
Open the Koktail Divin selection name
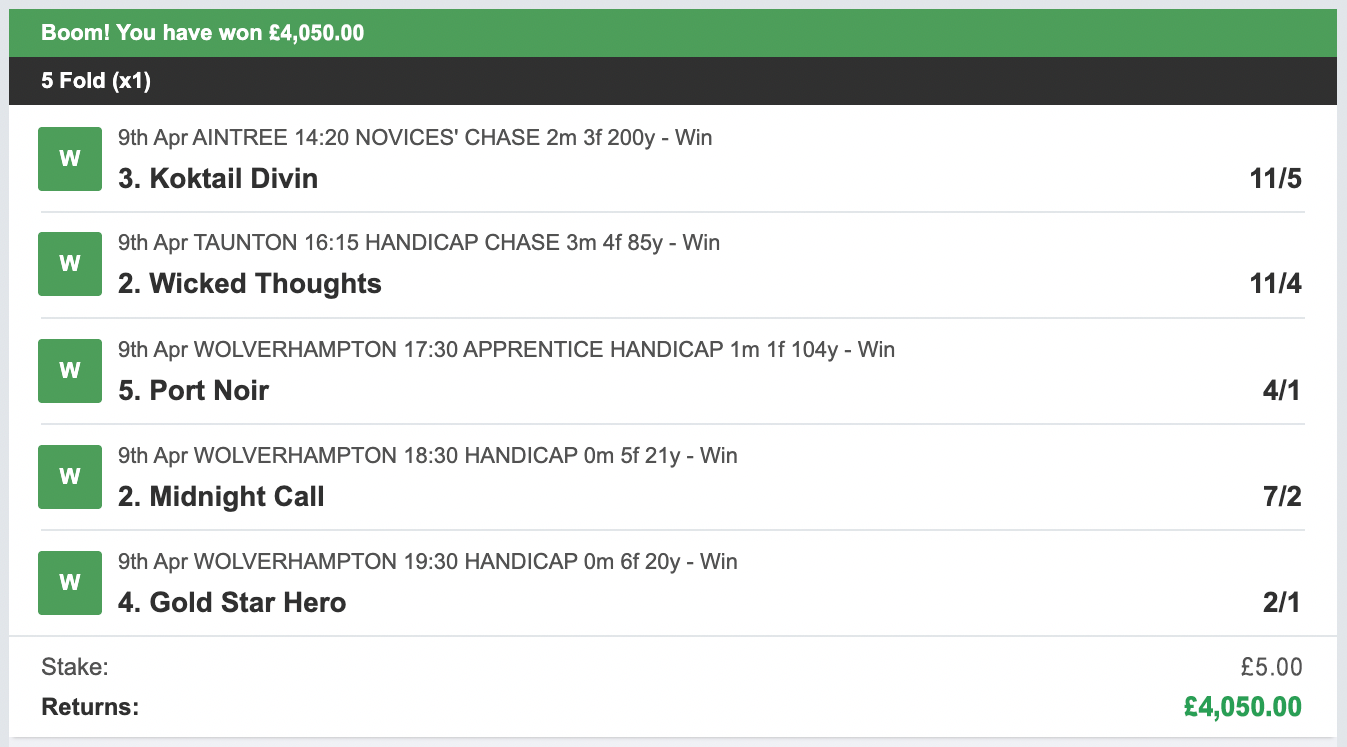[x=218, y=179]
